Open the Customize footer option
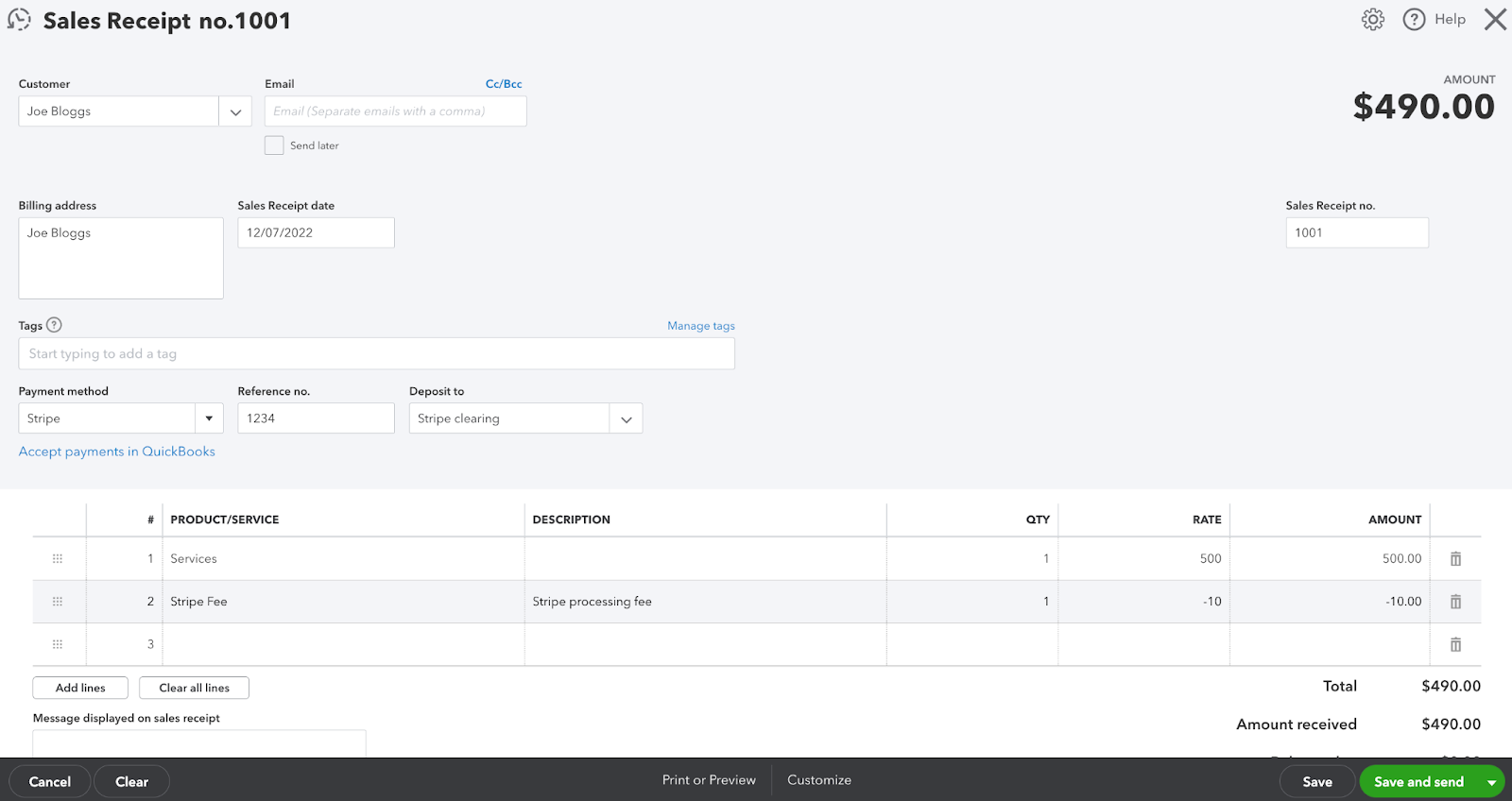The image size is (1512, 801). (819, 780)
